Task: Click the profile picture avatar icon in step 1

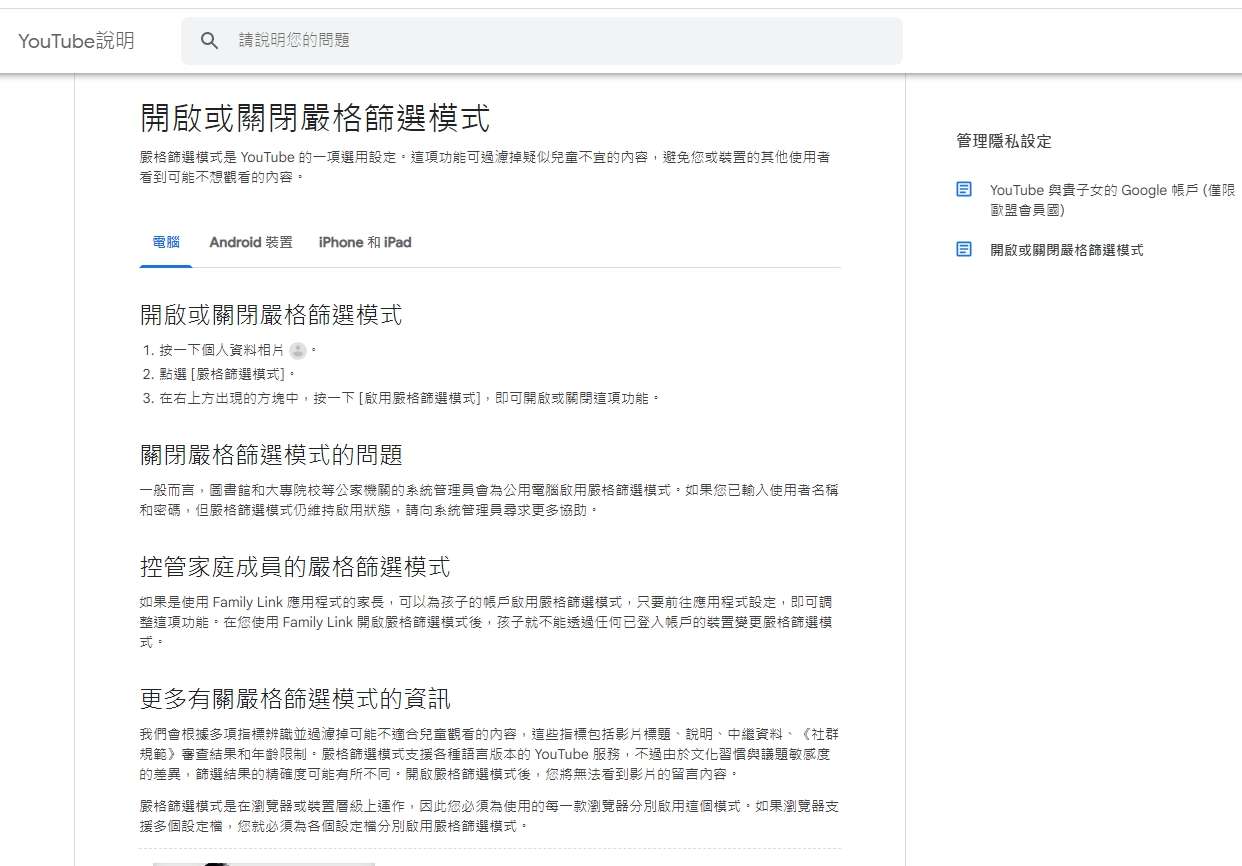Action: tap(298, 350)
